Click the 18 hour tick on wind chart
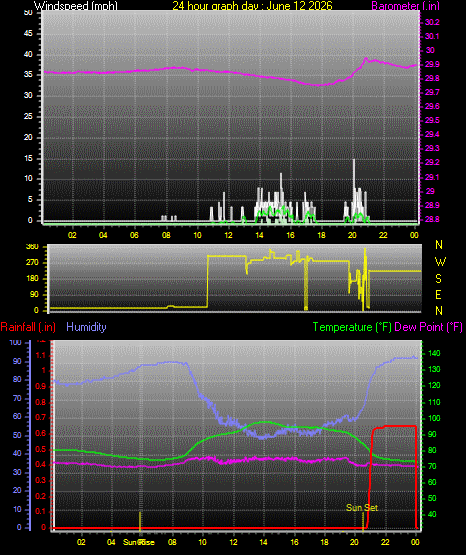 321,235
